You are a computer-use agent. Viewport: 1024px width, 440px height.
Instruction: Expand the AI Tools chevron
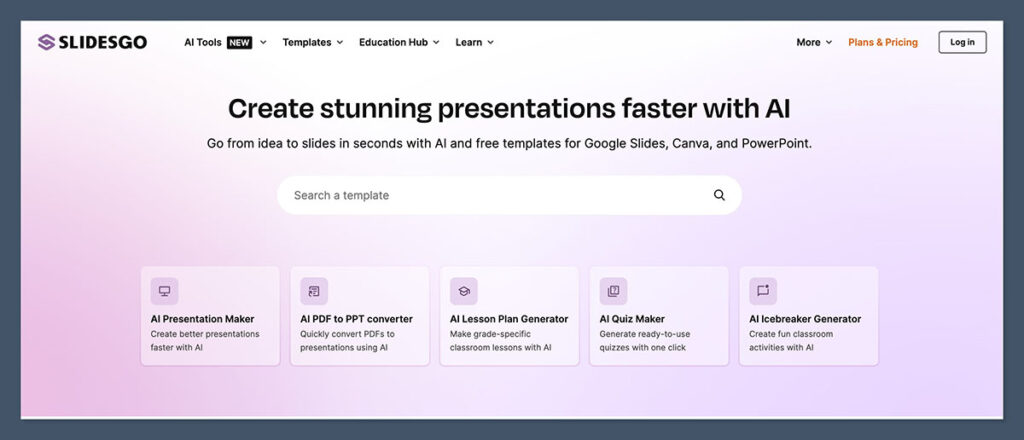(263, 42)
